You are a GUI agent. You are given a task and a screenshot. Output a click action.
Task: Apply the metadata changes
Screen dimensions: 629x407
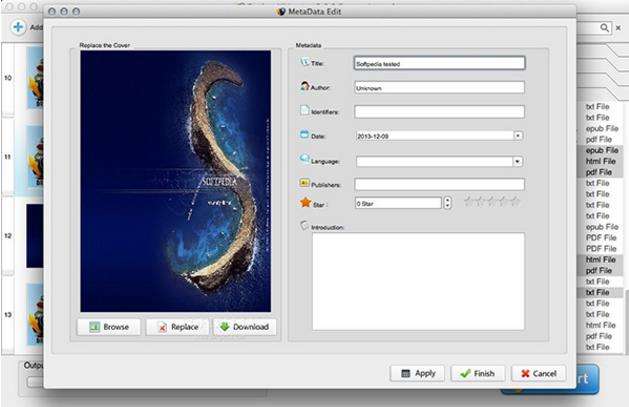[418, 373]
